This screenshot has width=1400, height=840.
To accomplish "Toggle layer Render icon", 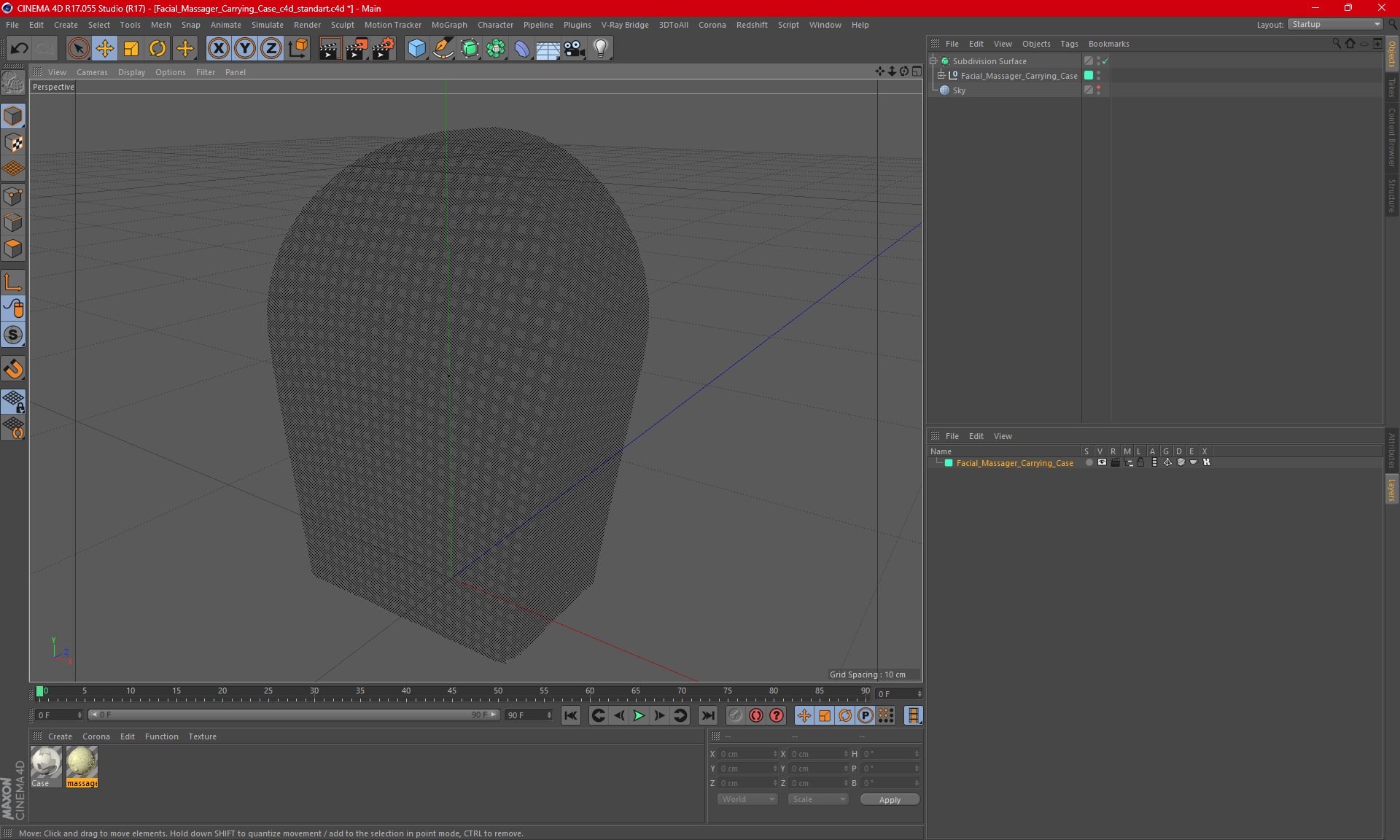I will (x=1115, y=462).
